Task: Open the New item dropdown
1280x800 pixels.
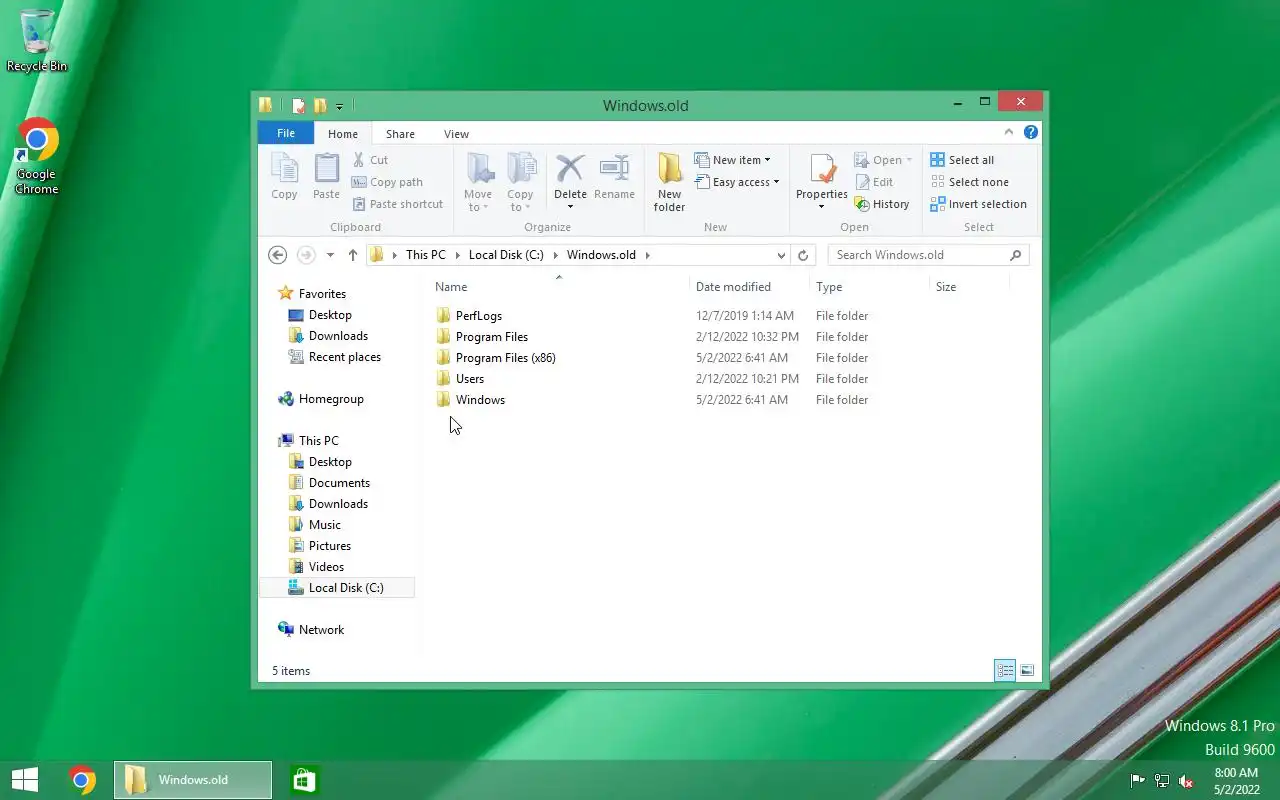Action: pyautogui.click(x=733, y=160)
